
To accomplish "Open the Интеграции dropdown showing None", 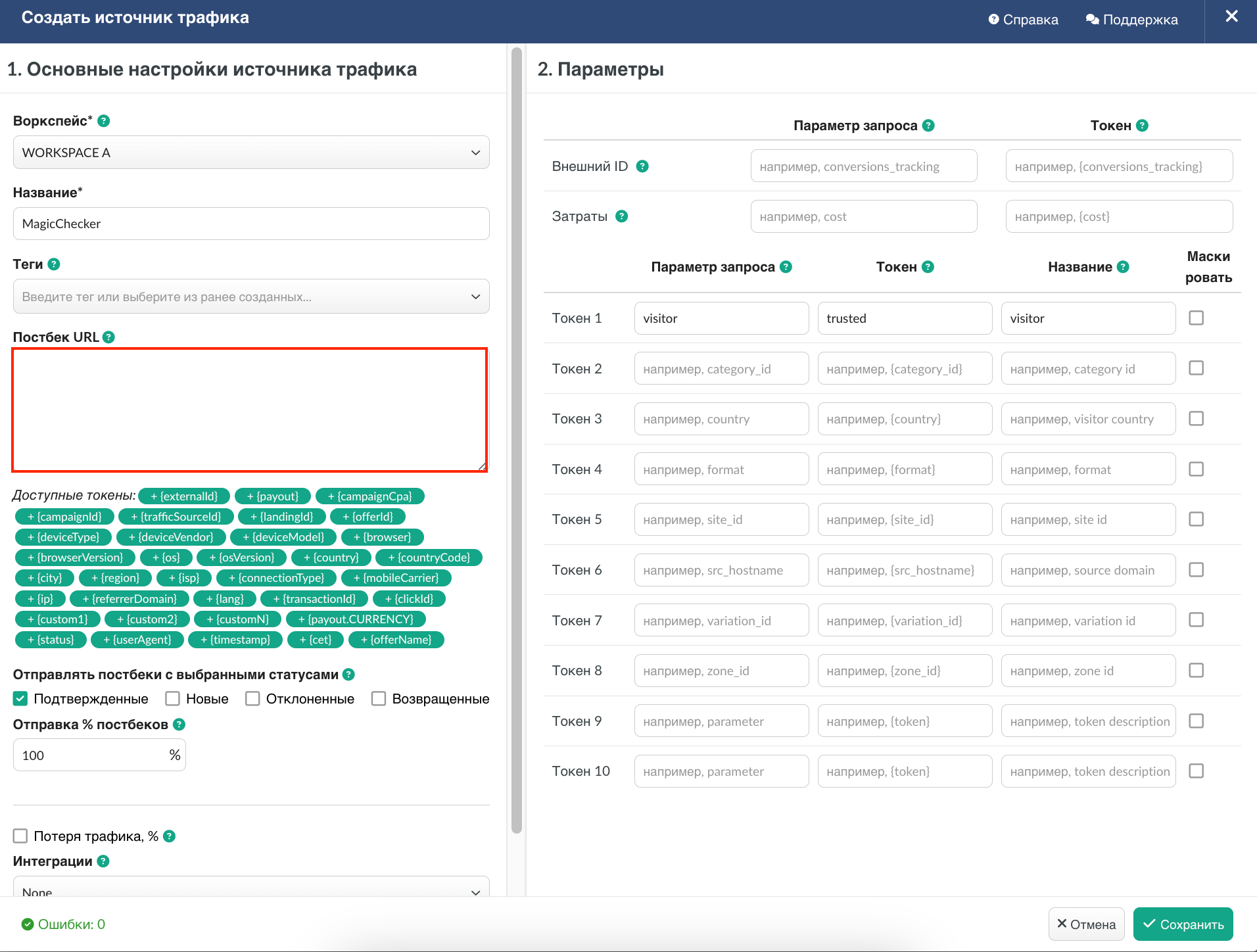I will click(251, 891).
